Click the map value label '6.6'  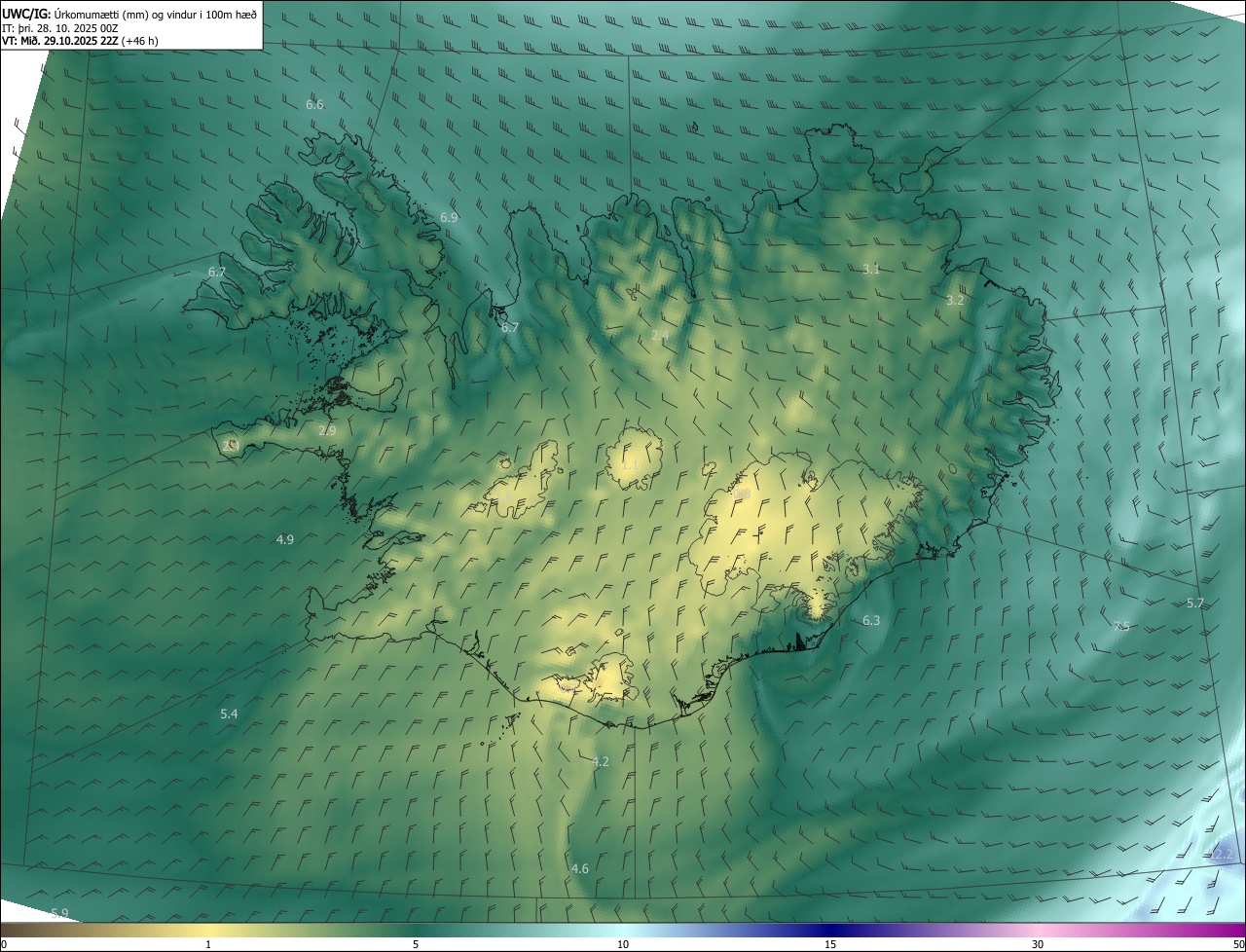(x=314, y=104)
